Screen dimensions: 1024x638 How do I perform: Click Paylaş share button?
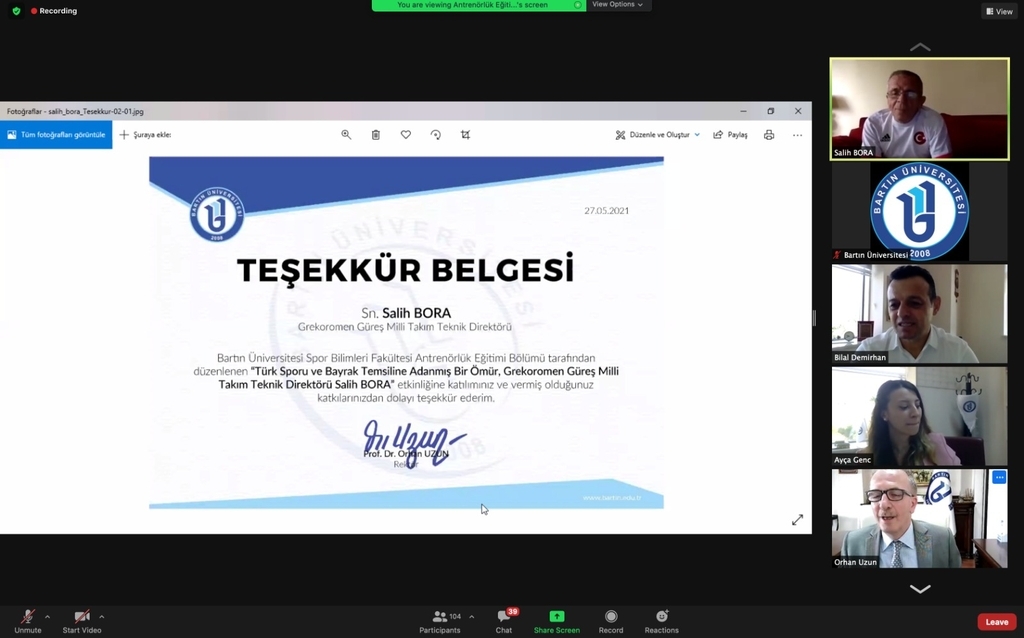click(x=730, y=135)
